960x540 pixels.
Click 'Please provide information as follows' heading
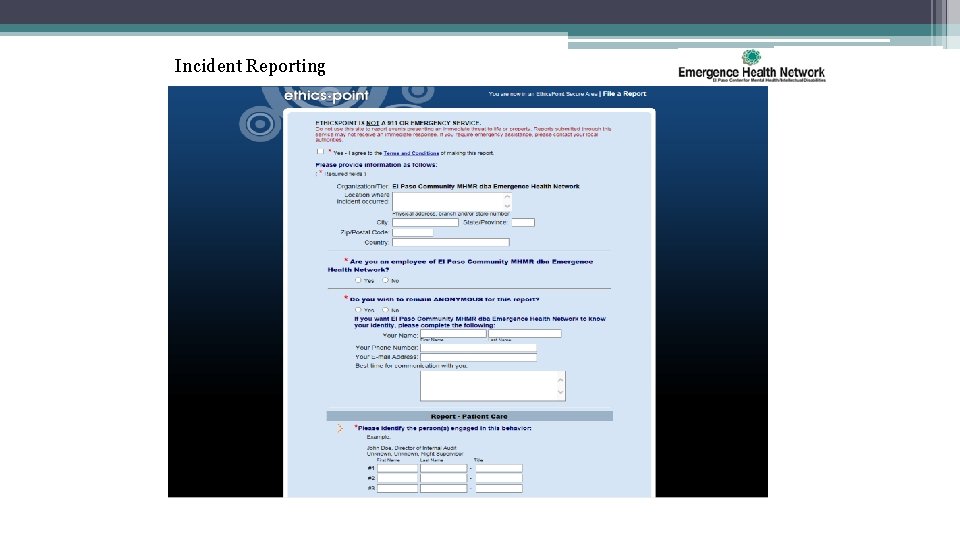click(x=376, y=165)
